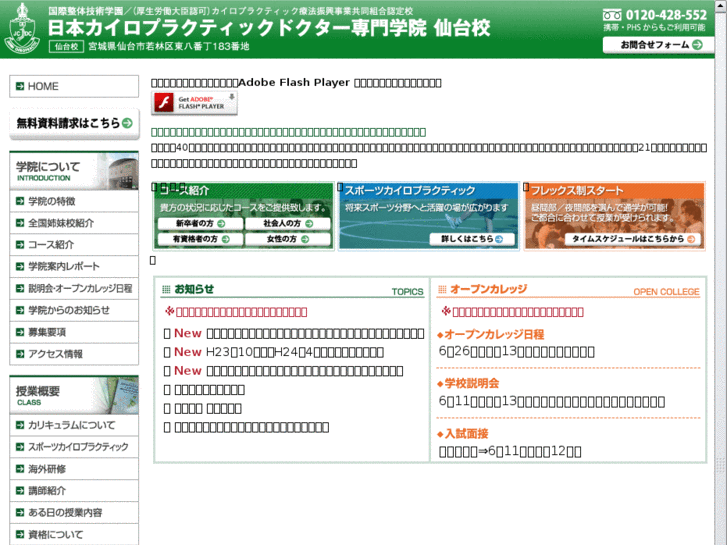Click the 学校説明会 heading
This screenshot has height=545, width=727.
pos(472,384)
